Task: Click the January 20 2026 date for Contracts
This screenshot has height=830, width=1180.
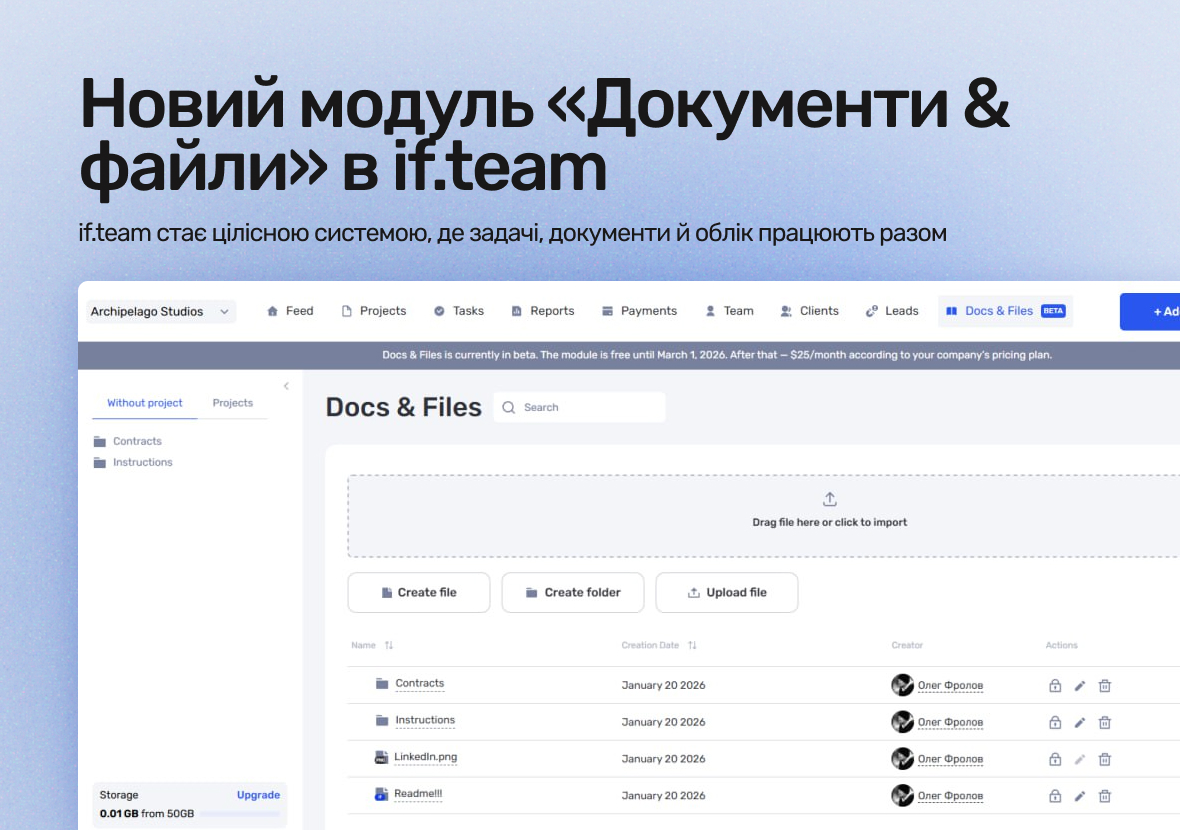Action: (663, 686)
